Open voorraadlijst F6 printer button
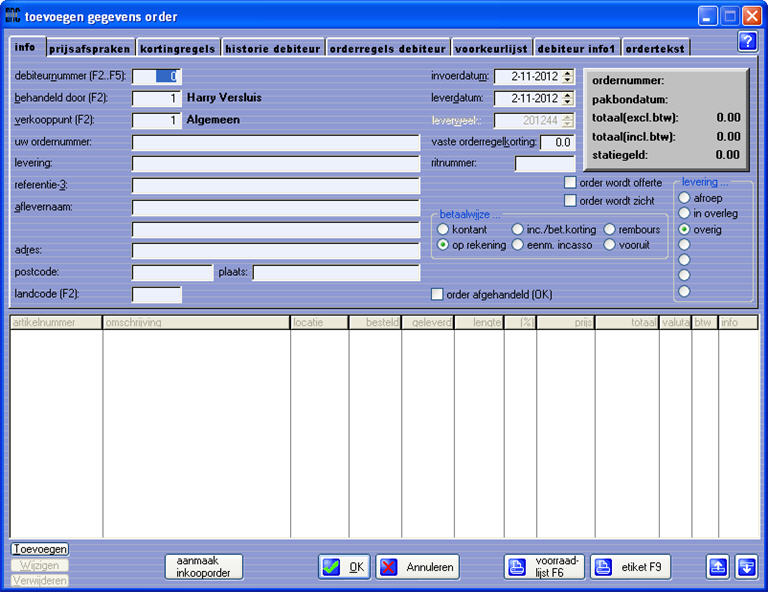 point(544,567)
